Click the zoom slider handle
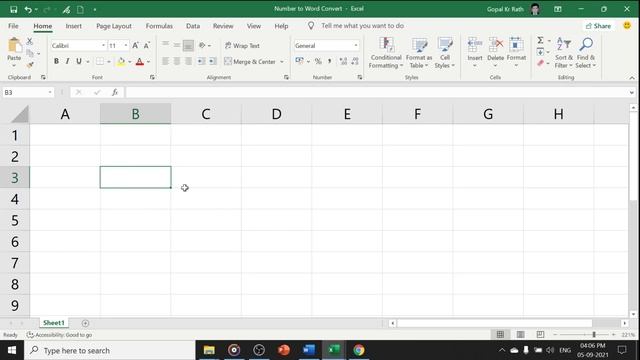640x360 pixels. tap(594, 335)
